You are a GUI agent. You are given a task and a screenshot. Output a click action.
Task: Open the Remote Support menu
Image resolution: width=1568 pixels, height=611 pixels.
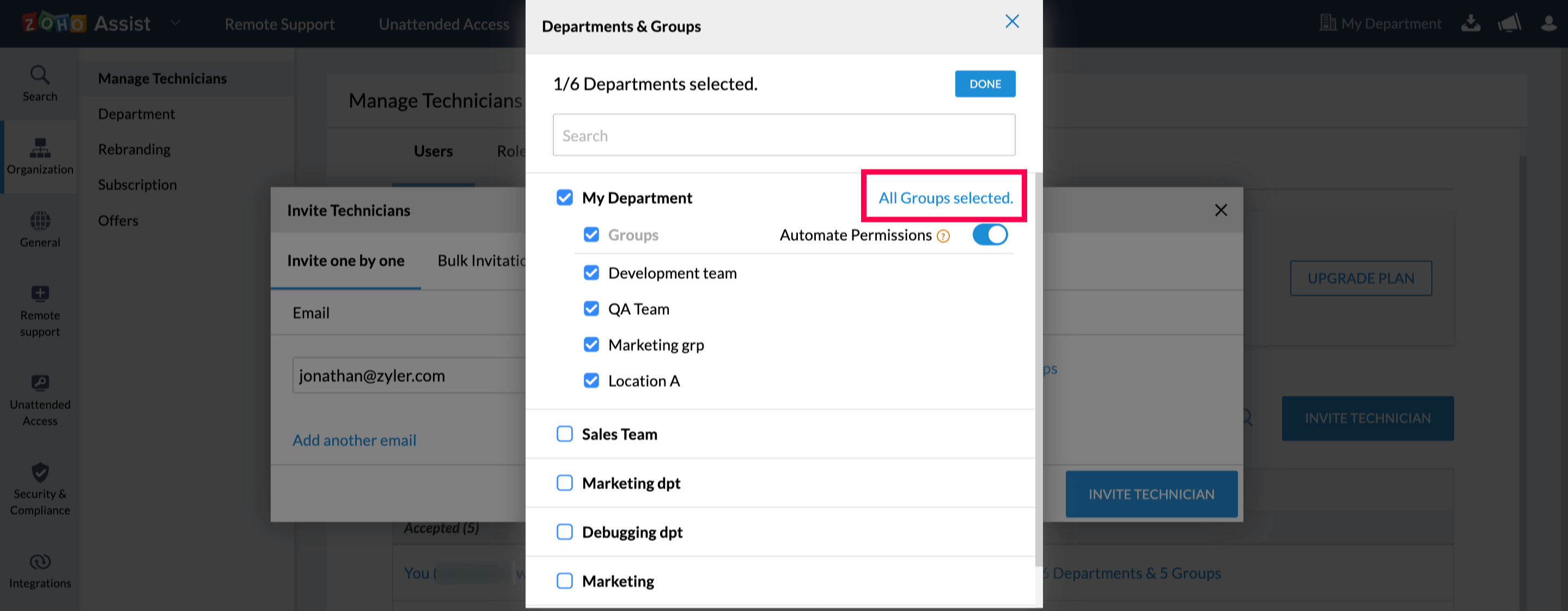pyautogui.click(x=279, y=25)
